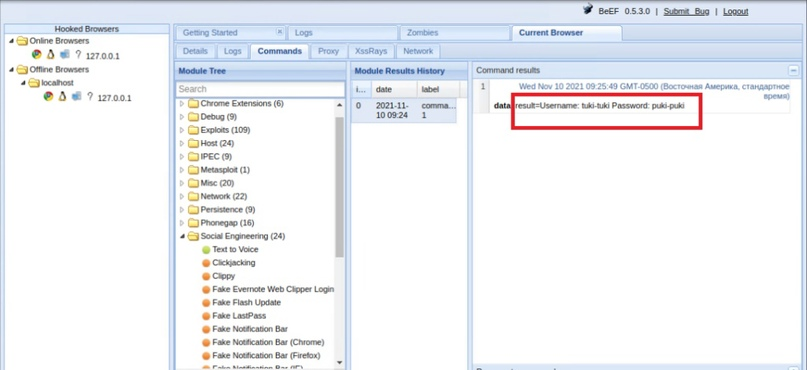Expand the Chrome Extensions (6) folder
Screen dimensions: 807x370
click(182, 103)
